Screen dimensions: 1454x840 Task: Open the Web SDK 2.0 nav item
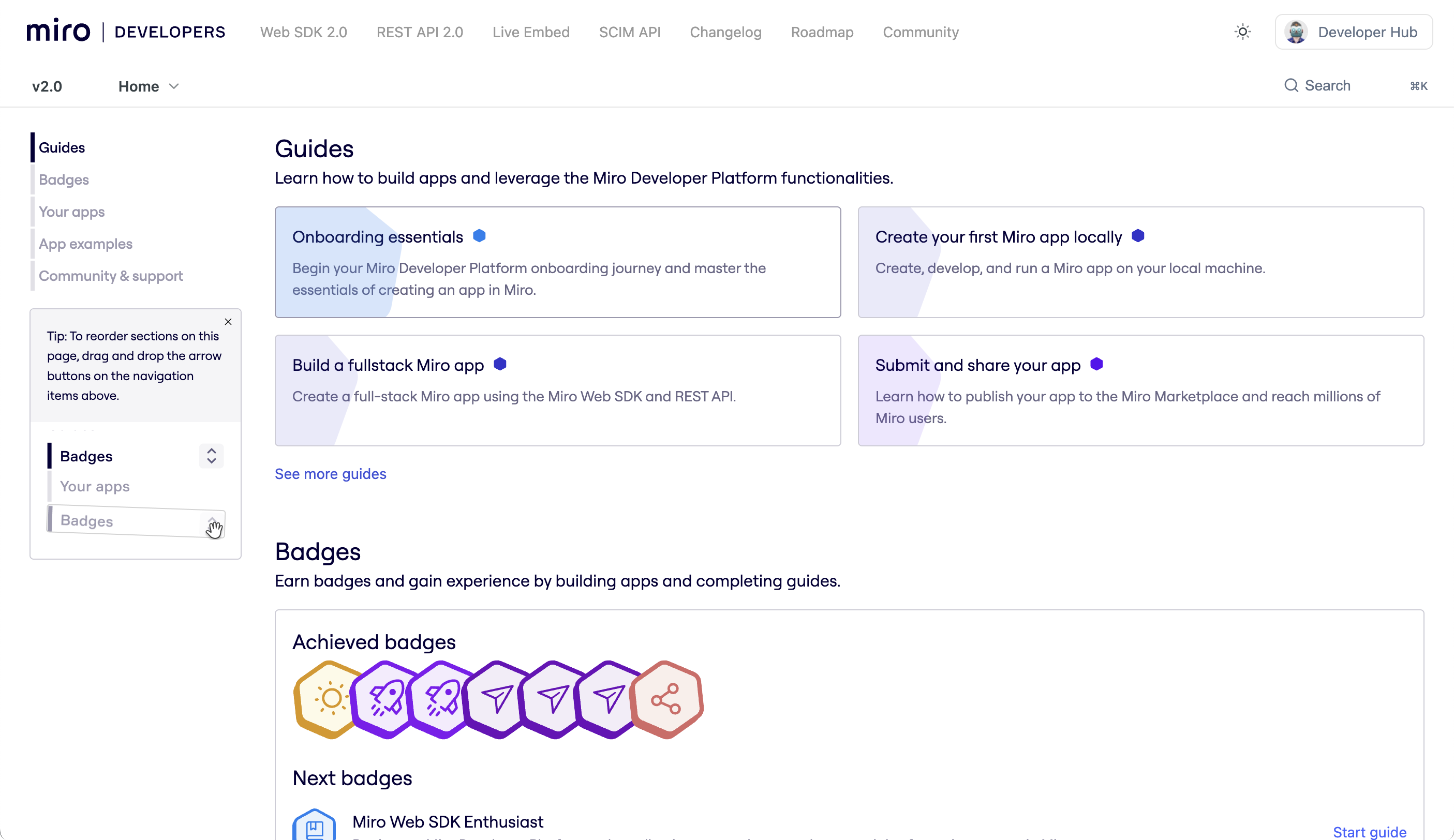coord(304,32)
